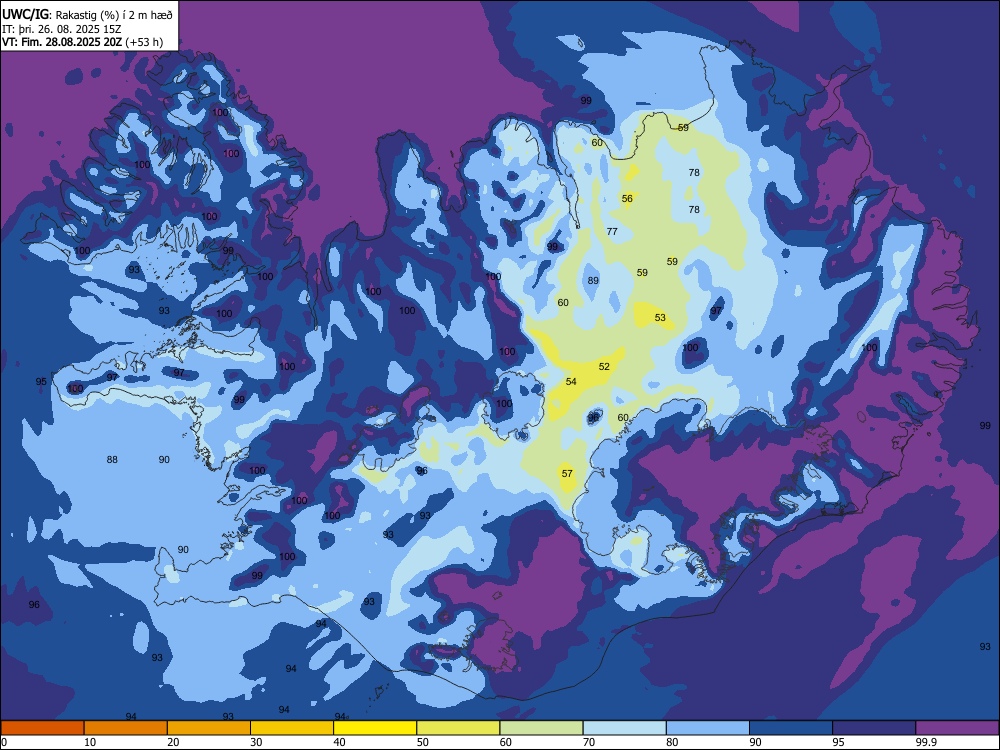The width and height of the screenshot is (1000, 750).
Task: Click the '54' humidity value on the map
Action: tap(571, 381)
